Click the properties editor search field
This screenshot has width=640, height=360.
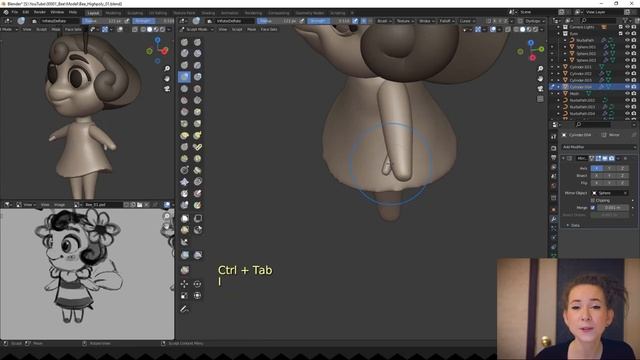(x=593, y=124)
